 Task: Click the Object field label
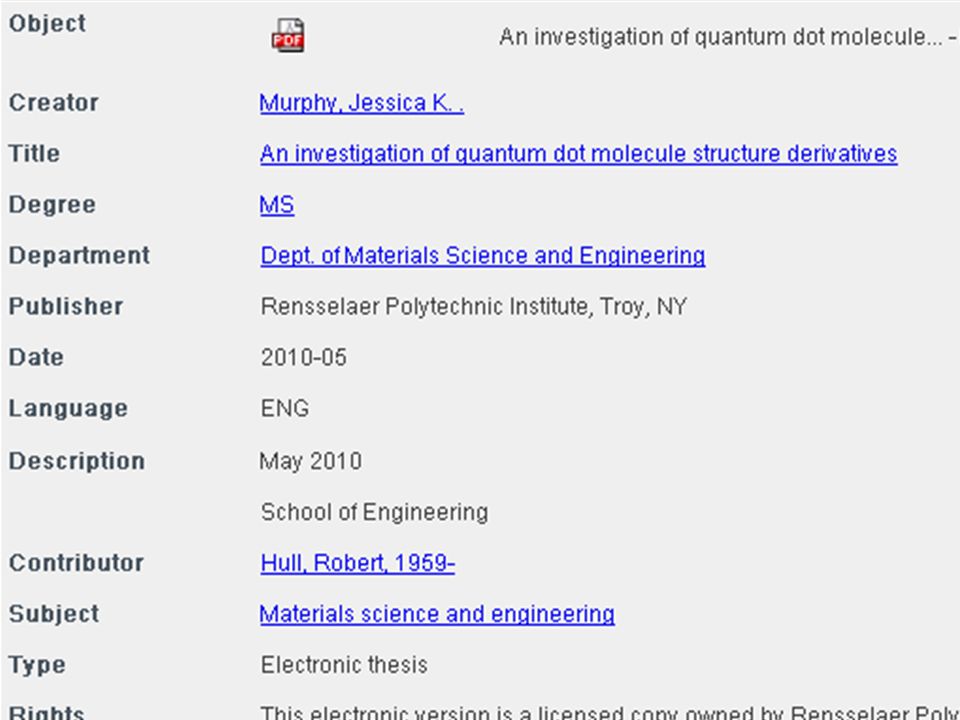(47, 23)
